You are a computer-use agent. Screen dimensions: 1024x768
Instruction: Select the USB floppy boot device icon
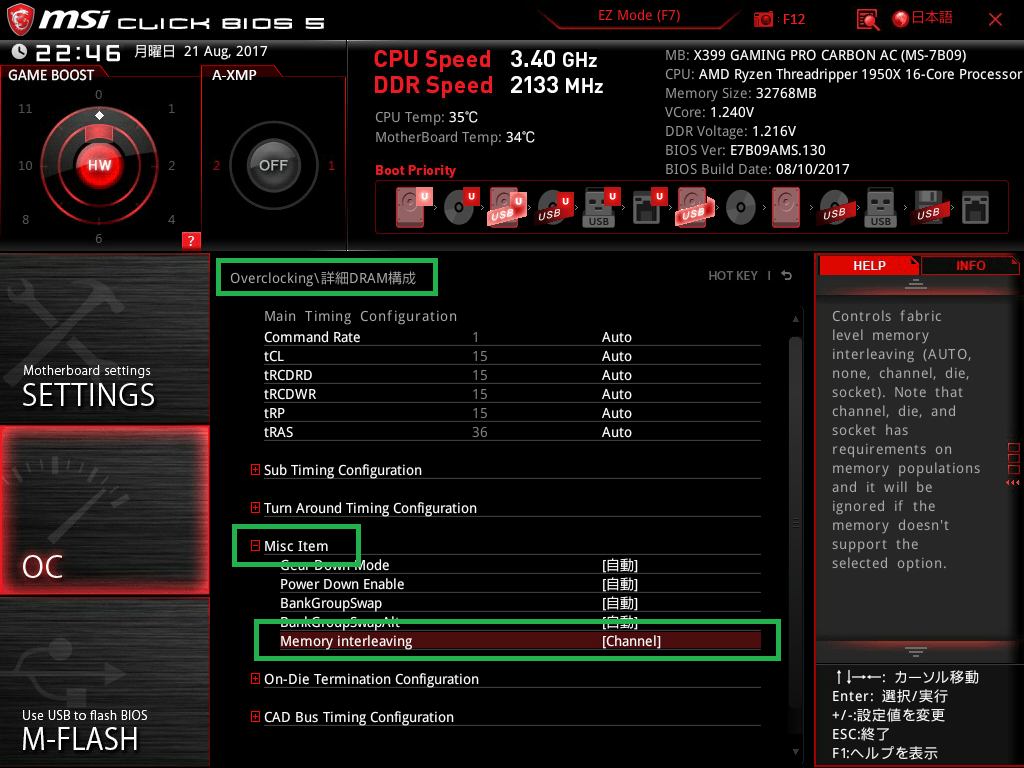pyautogui.click(x=928, y=208)
